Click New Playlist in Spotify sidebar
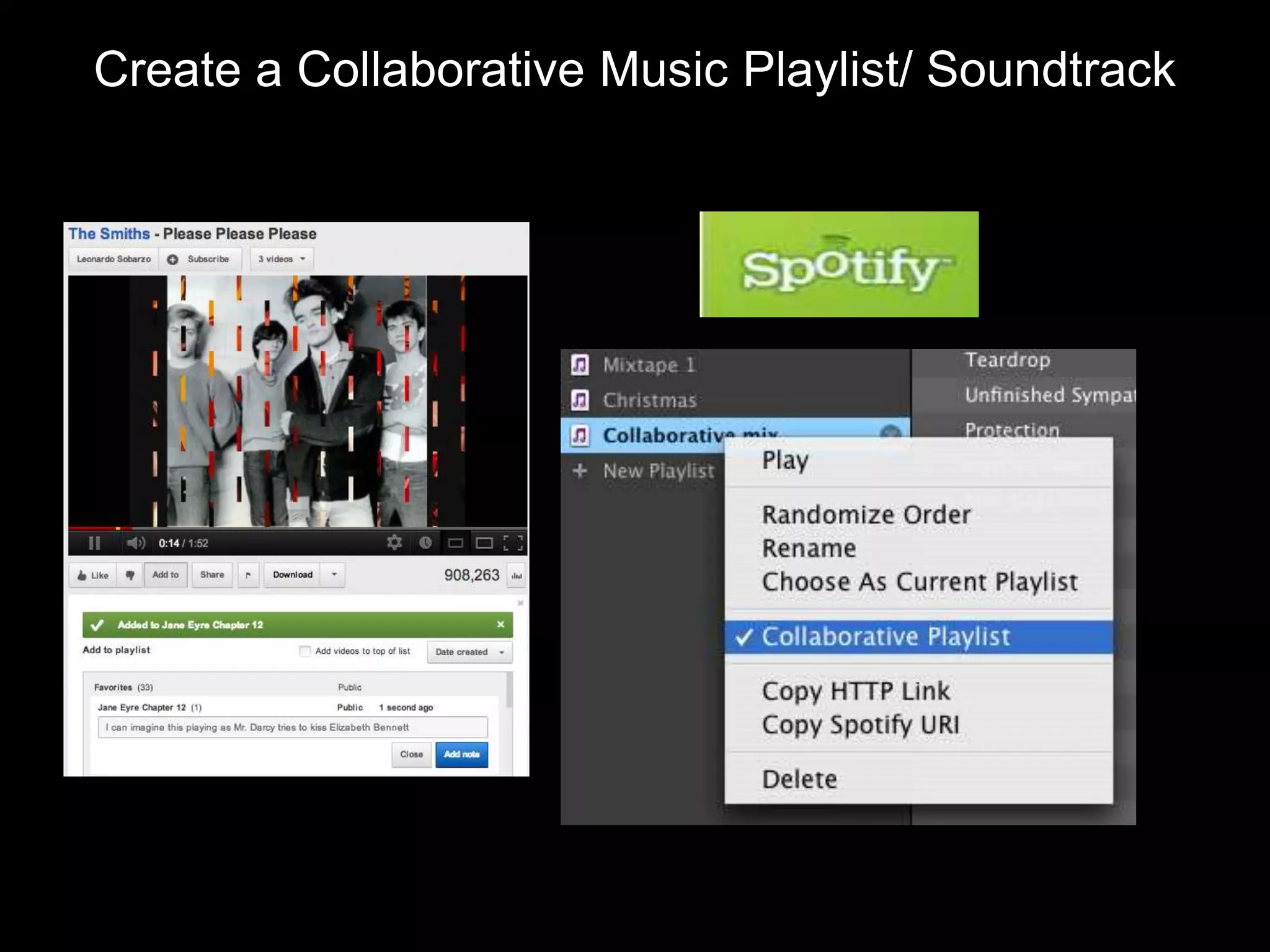Screen dimensions: 1270x952 point(659,471)
